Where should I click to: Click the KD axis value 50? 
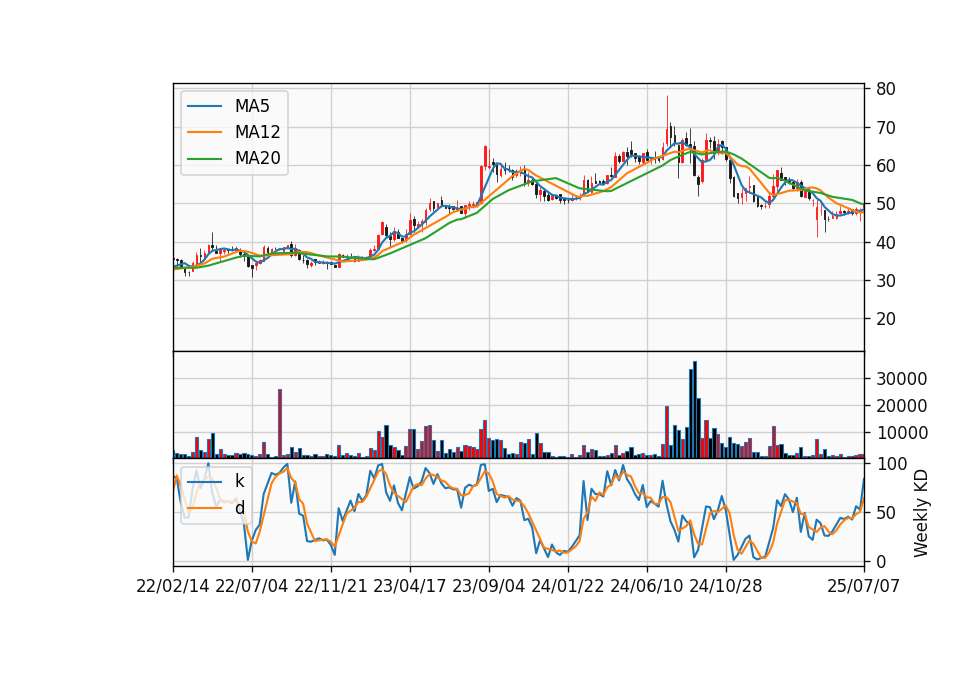tap(886, 513)
